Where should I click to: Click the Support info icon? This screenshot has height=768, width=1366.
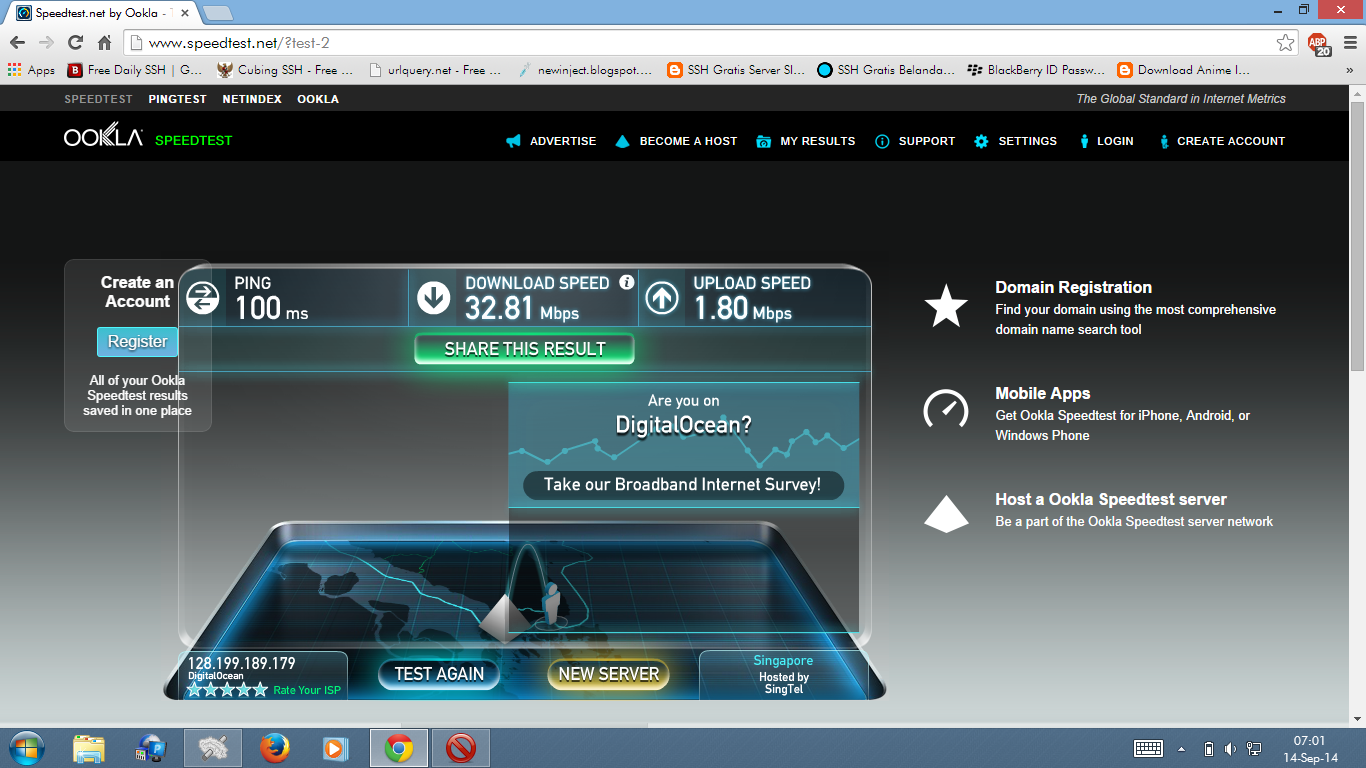(x=882, y=141)
